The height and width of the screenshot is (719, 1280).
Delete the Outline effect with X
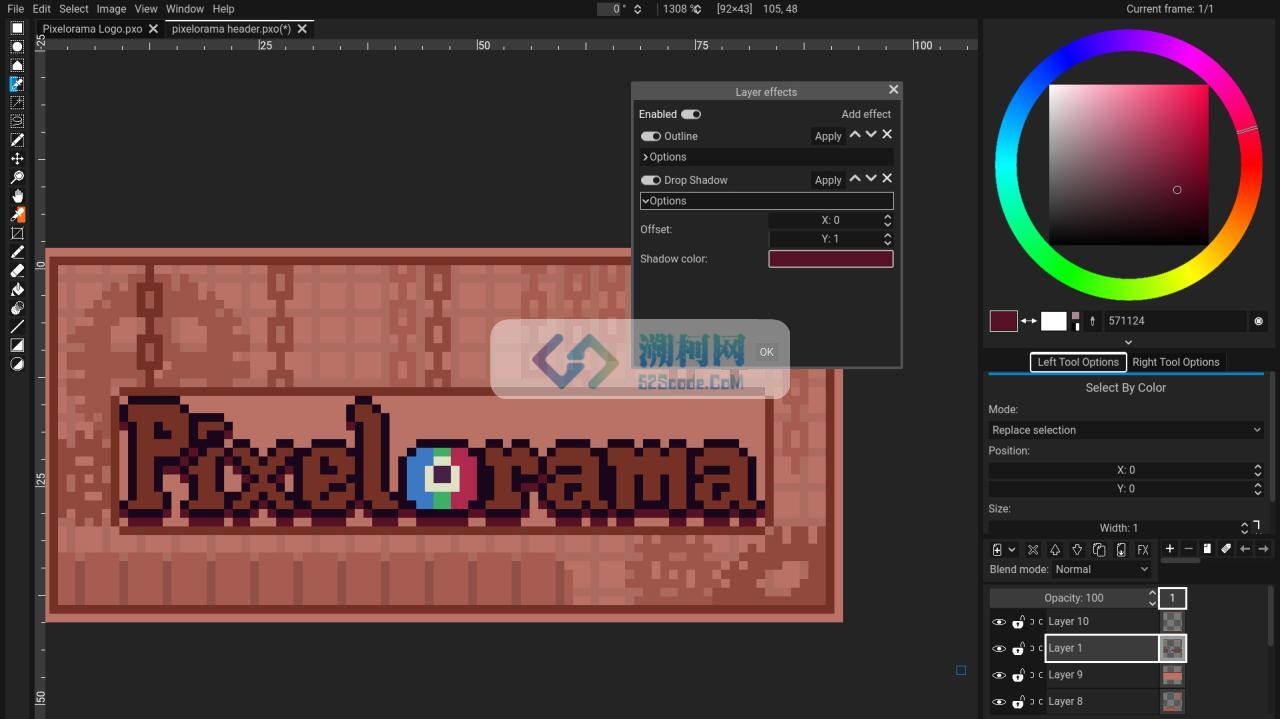tap(887, 134)
